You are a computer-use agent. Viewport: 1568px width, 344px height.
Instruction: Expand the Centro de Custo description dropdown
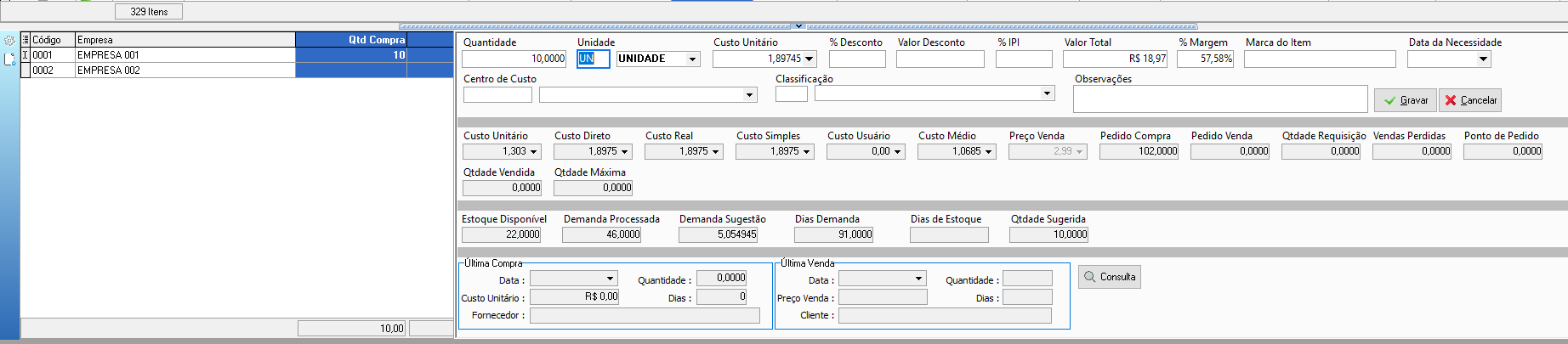pyautogui.click(x=749, y=94)
